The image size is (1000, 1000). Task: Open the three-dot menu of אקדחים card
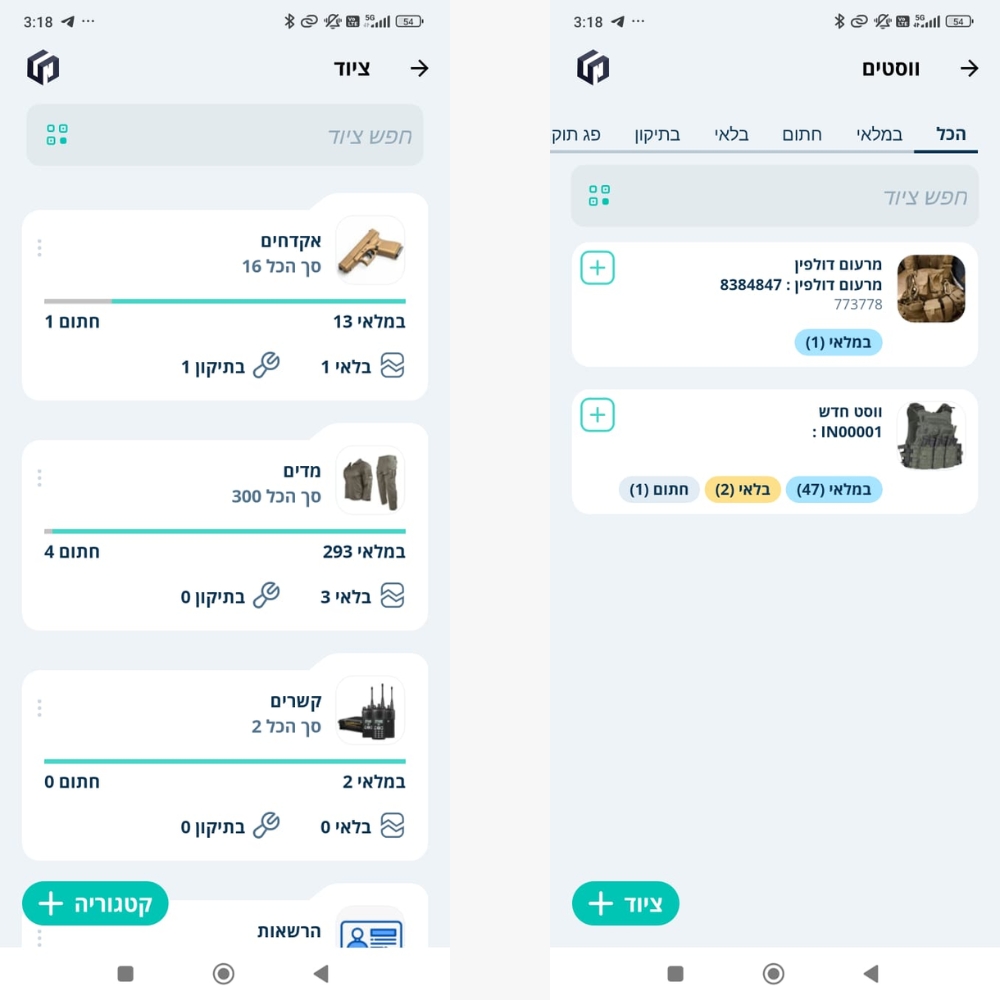40,247
